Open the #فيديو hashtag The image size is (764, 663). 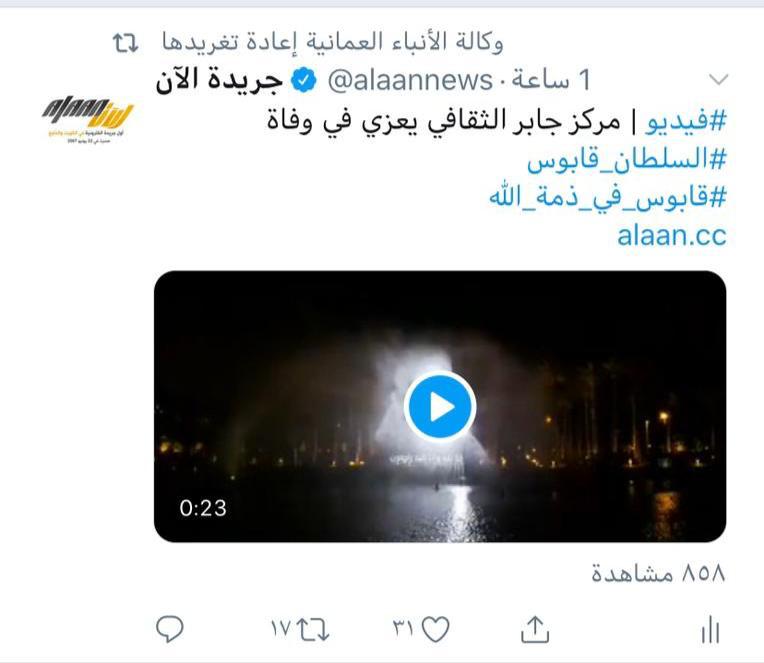click(686, 120)
